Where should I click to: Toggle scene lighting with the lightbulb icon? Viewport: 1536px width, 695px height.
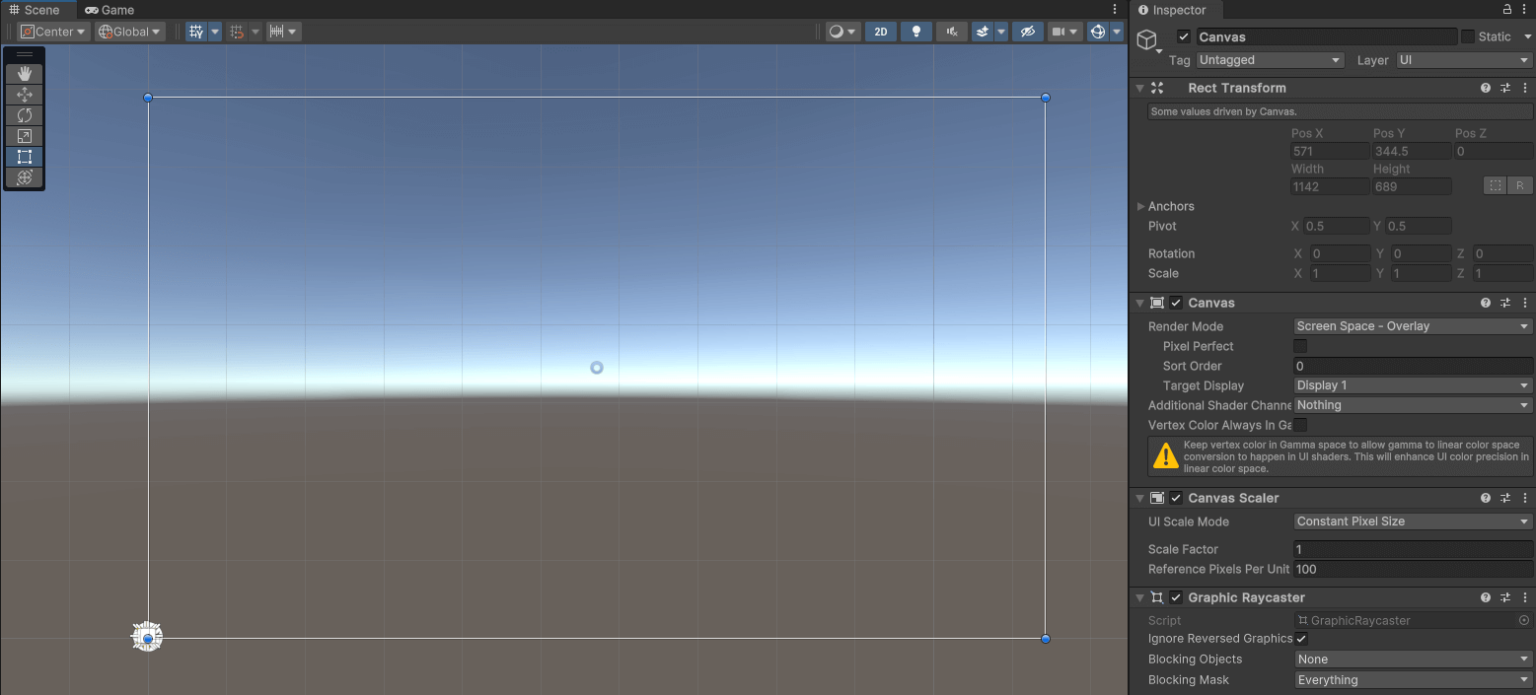tap(915, 32)
